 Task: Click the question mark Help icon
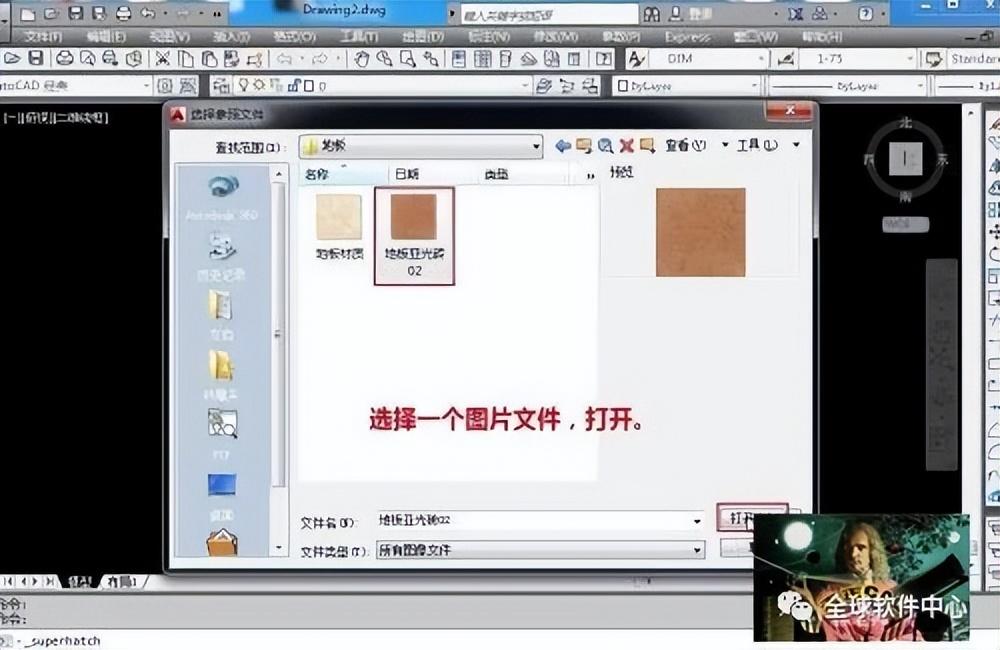coord(865,13)
